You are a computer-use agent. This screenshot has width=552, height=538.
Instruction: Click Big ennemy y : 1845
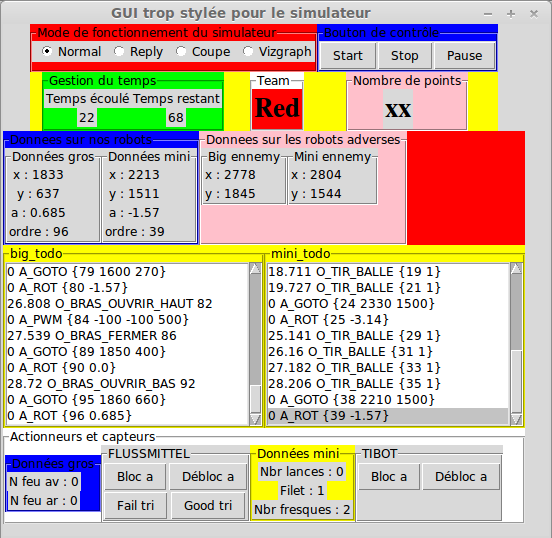click(230, 194)
